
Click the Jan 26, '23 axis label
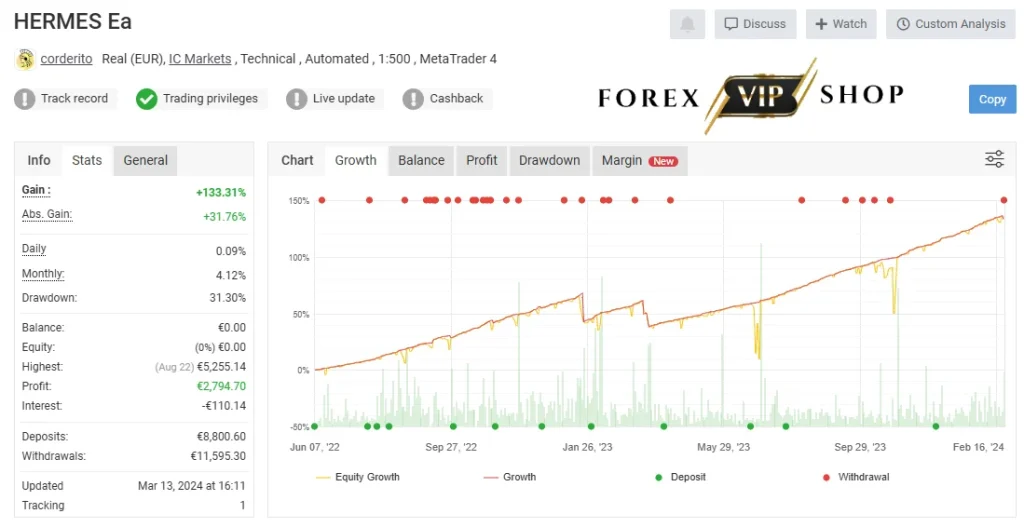tap(587, 447)
